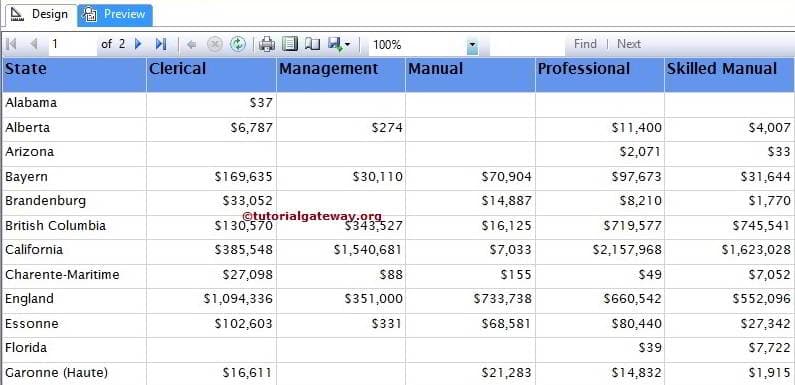The image size is (795, 385).
Task: Click the Professional column header
Action: coord(600,75)
